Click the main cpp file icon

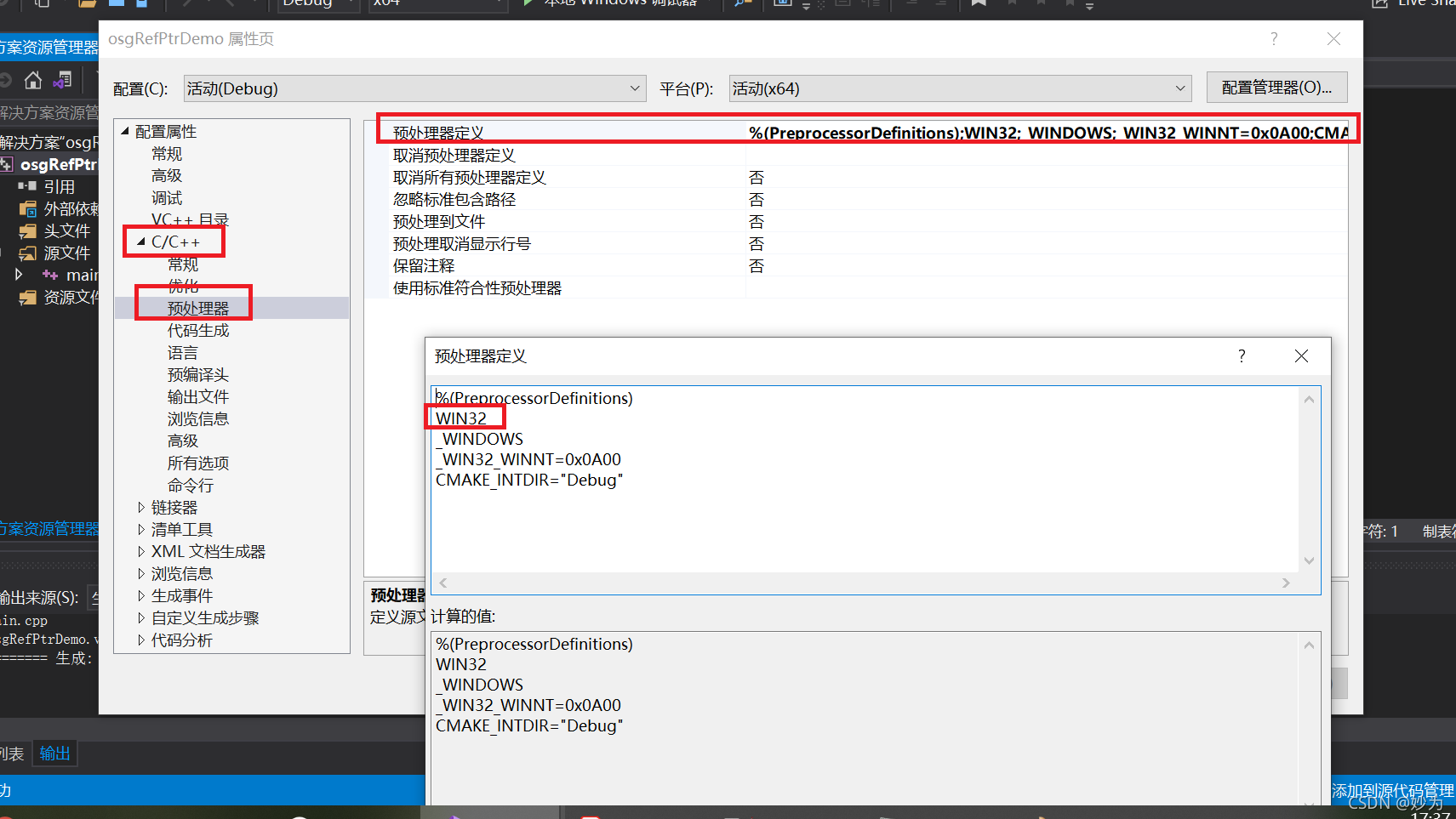pos(50,275)
